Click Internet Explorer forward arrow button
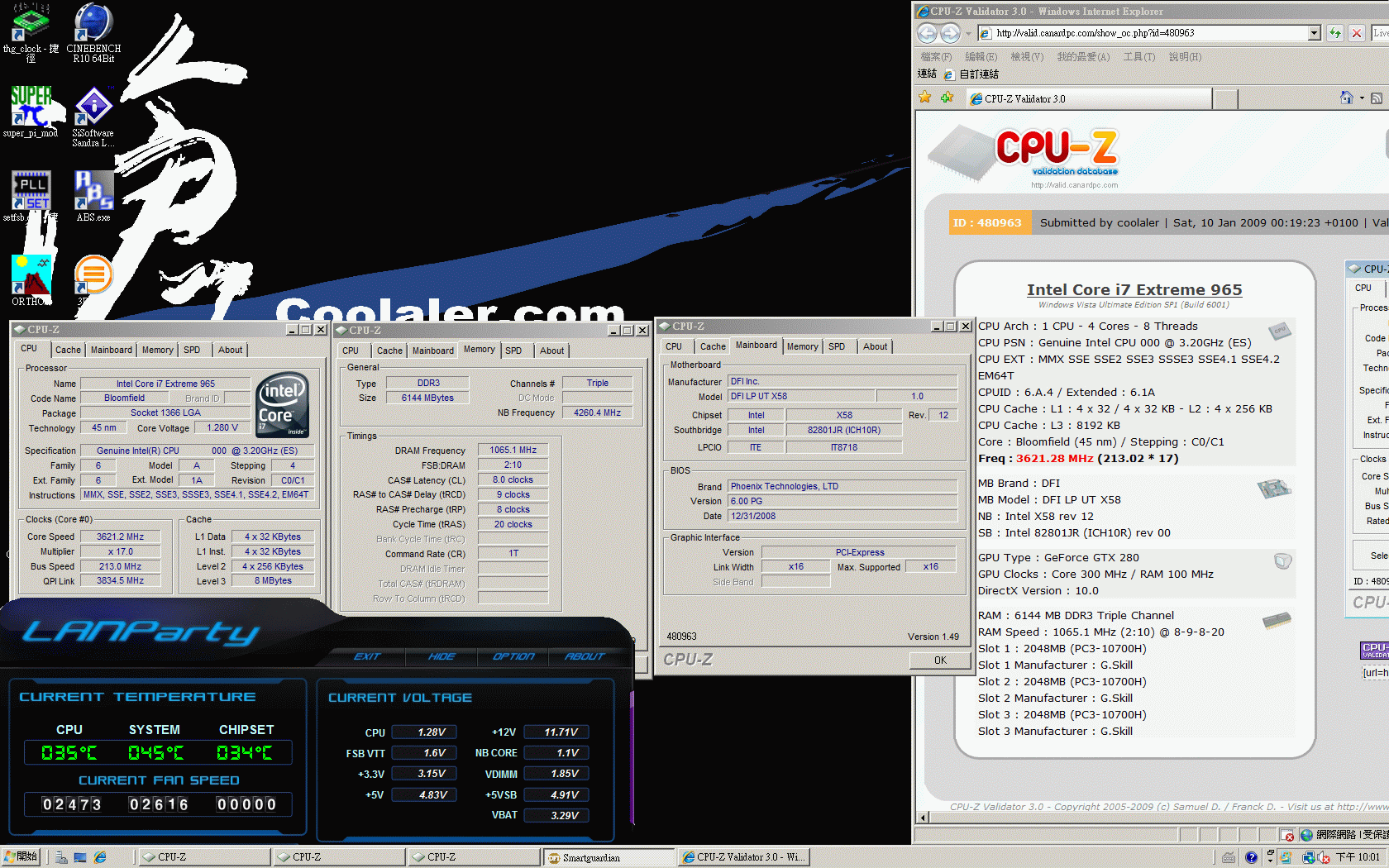The image size is (1389, 868). point(950,33)
